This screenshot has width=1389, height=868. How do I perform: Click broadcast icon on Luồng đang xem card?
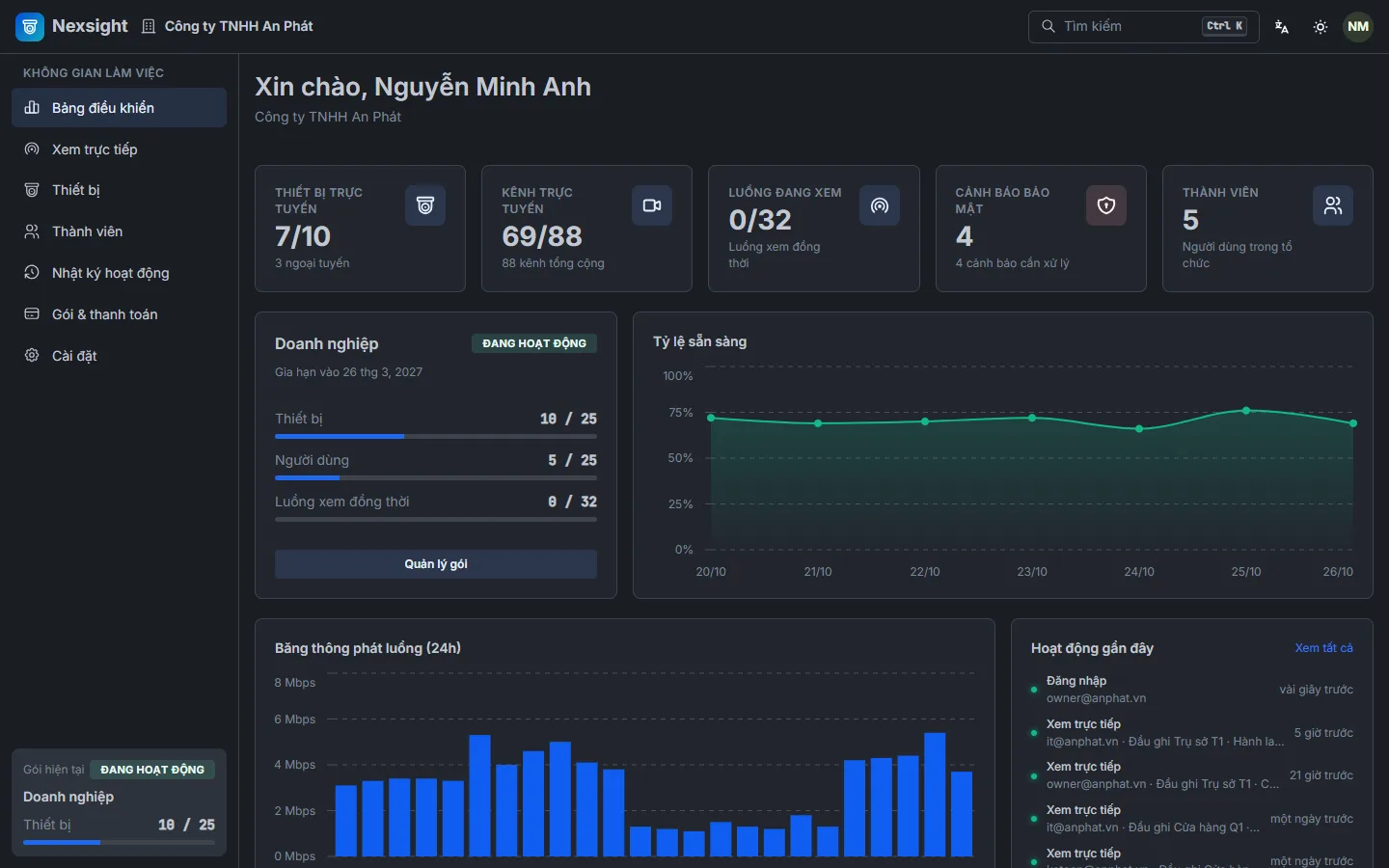pos(880,205)
